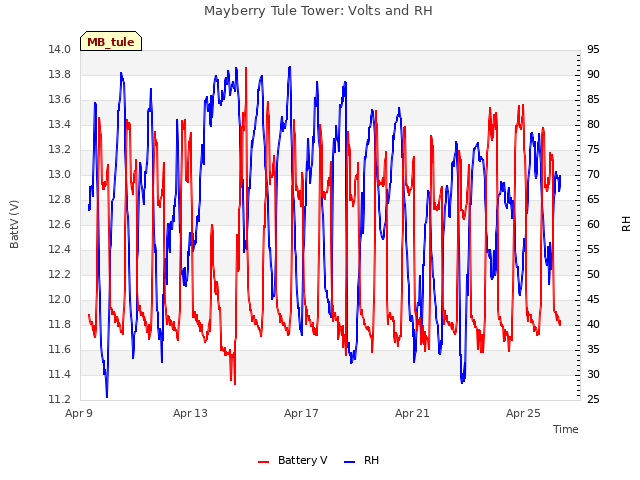Click the 12.0 left axis value

[x=60, y=300]
